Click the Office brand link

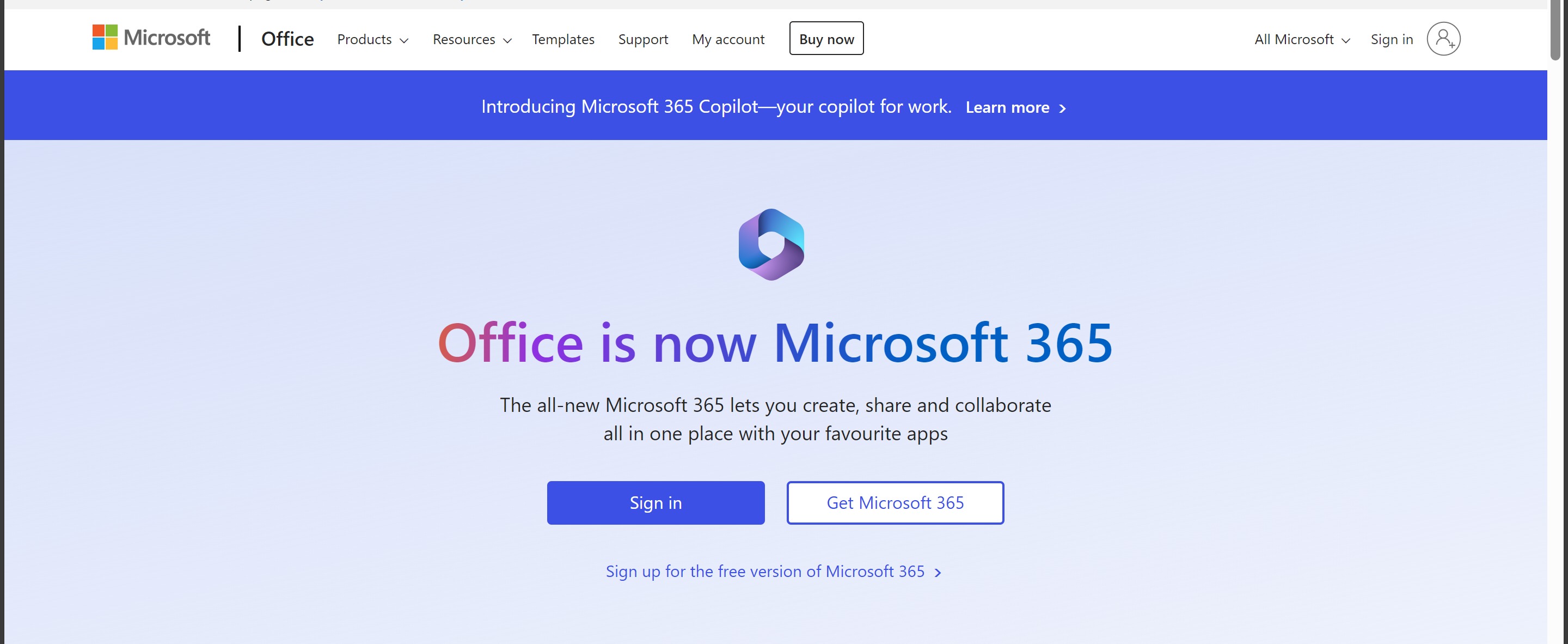(x=287, y=39)
